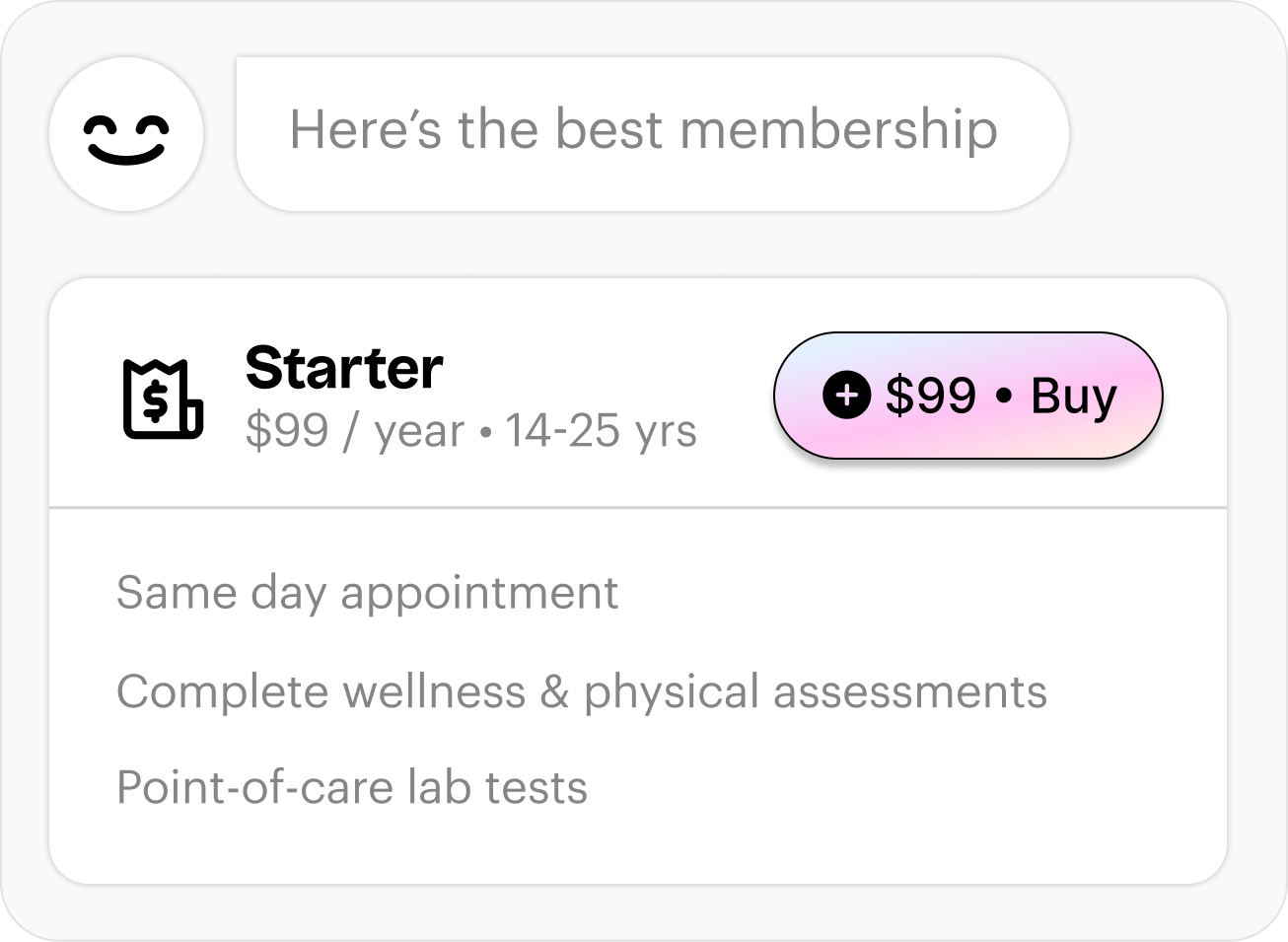Click the '$99' price on gradient button

[x=930, y=396]
